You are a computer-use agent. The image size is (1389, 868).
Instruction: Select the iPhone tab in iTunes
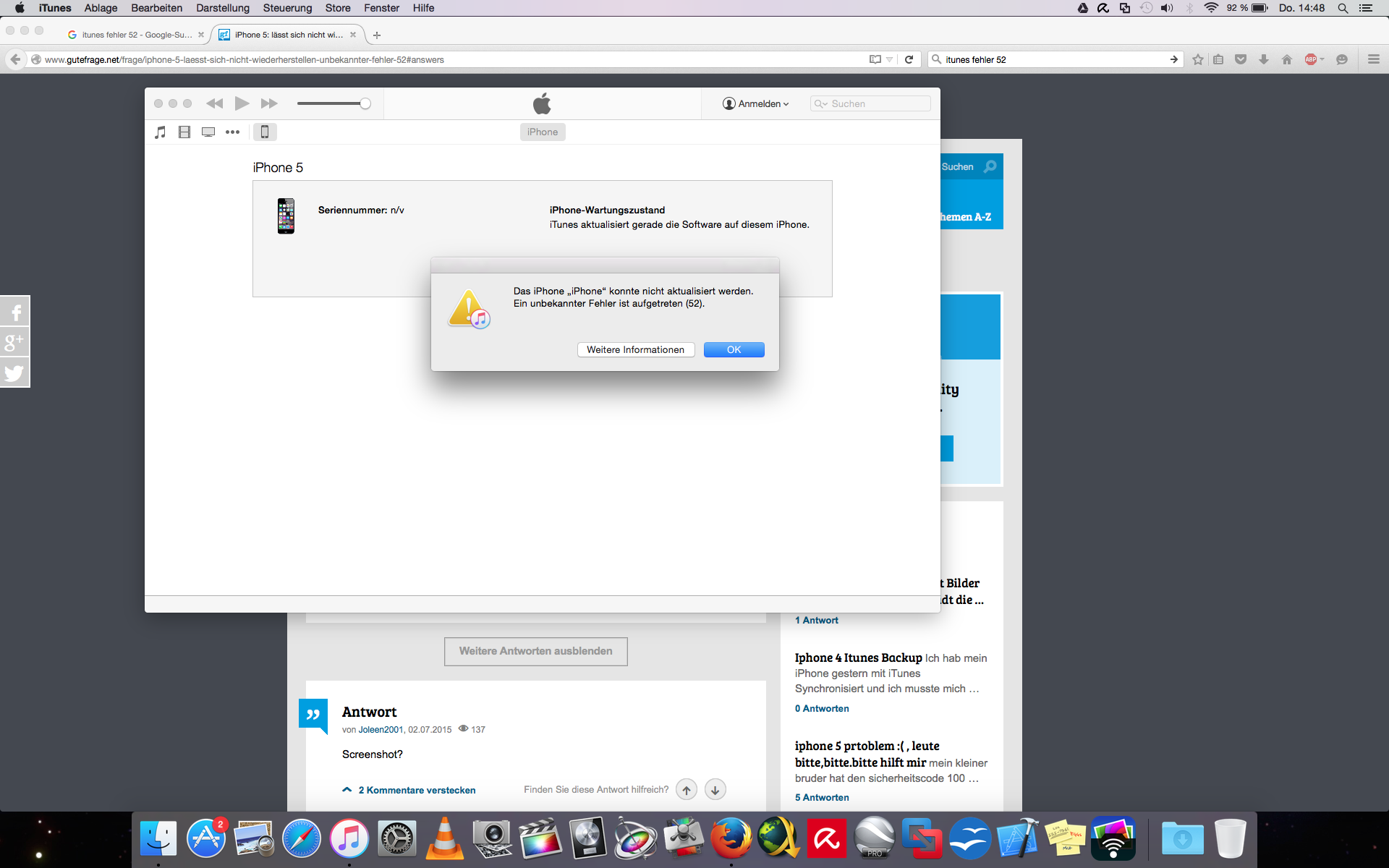point(543,132)
